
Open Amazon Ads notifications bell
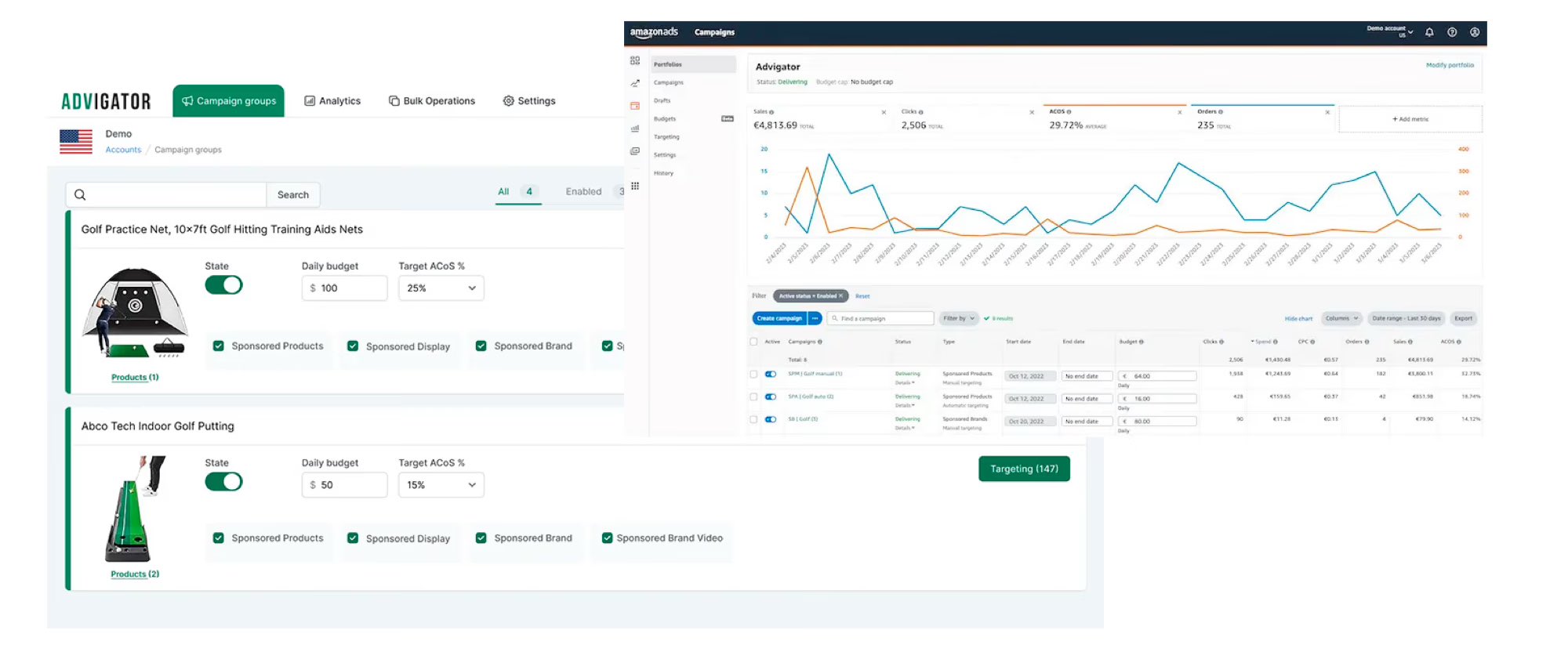point(1429,32)
